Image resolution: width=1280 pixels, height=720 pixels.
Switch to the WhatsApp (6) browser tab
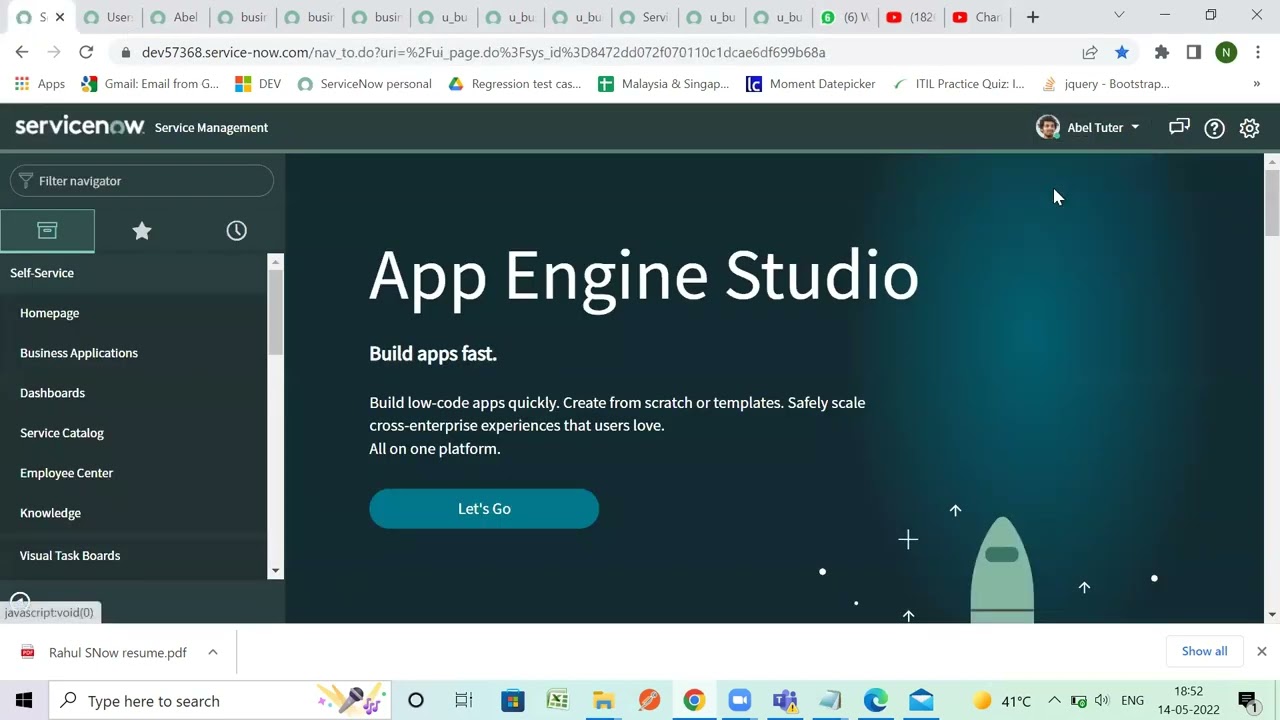click(845, 17)
